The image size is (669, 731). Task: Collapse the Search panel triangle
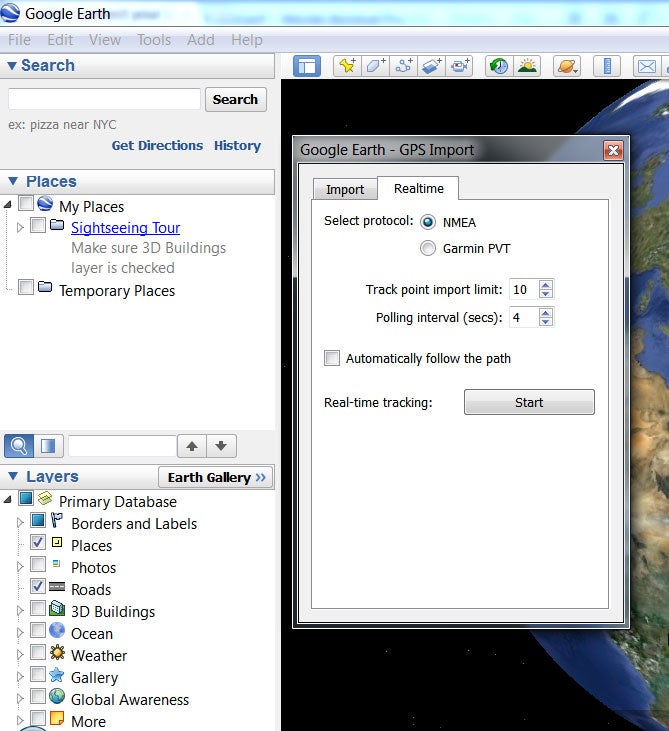click(x=12, y=65)
